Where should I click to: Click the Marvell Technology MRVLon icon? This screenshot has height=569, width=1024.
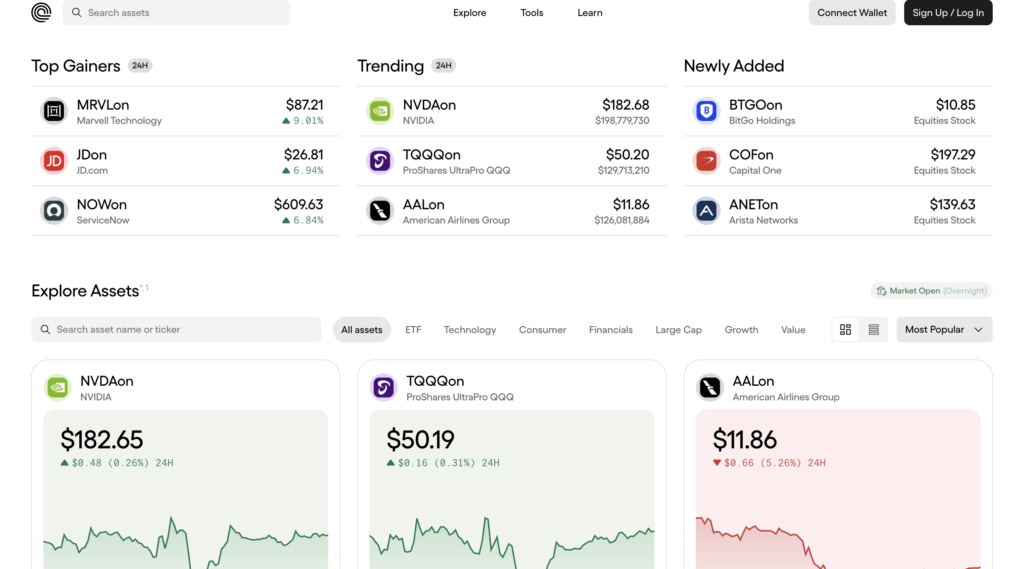tap(53, 111)
